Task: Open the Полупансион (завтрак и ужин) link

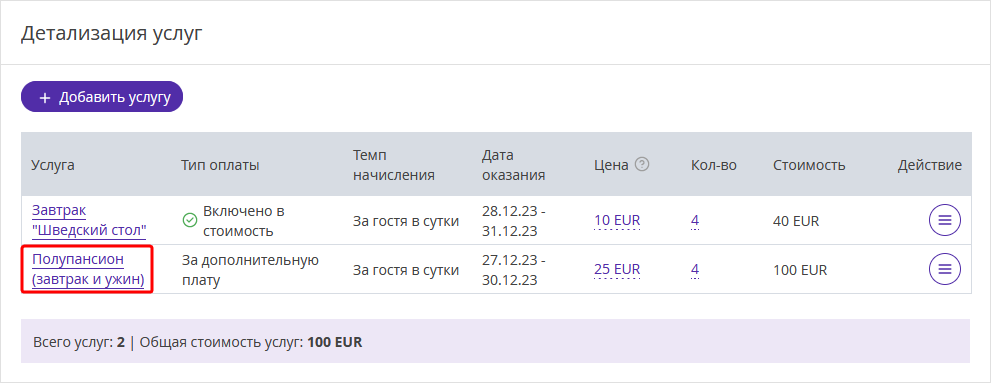Action: pyautogui.click(x=88, y=269)
